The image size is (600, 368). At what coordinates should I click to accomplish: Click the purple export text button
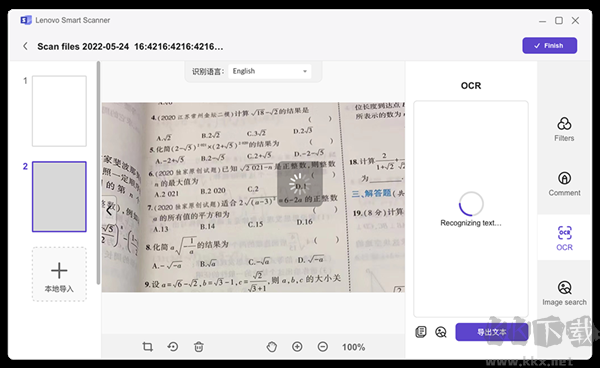pos(492,332)
